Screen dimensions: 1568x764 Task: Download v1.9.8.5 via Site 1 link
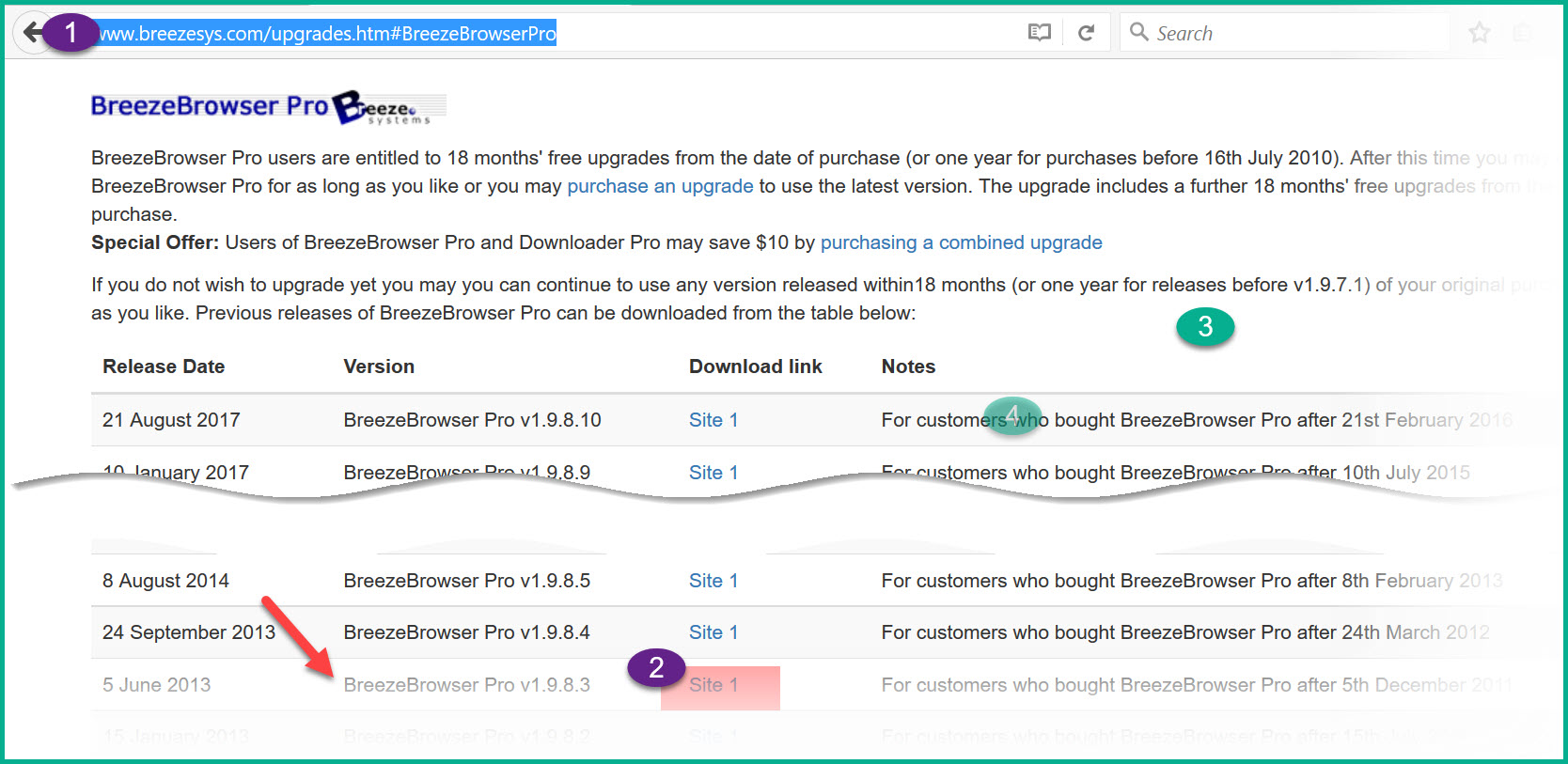click(x=713, y=581)
